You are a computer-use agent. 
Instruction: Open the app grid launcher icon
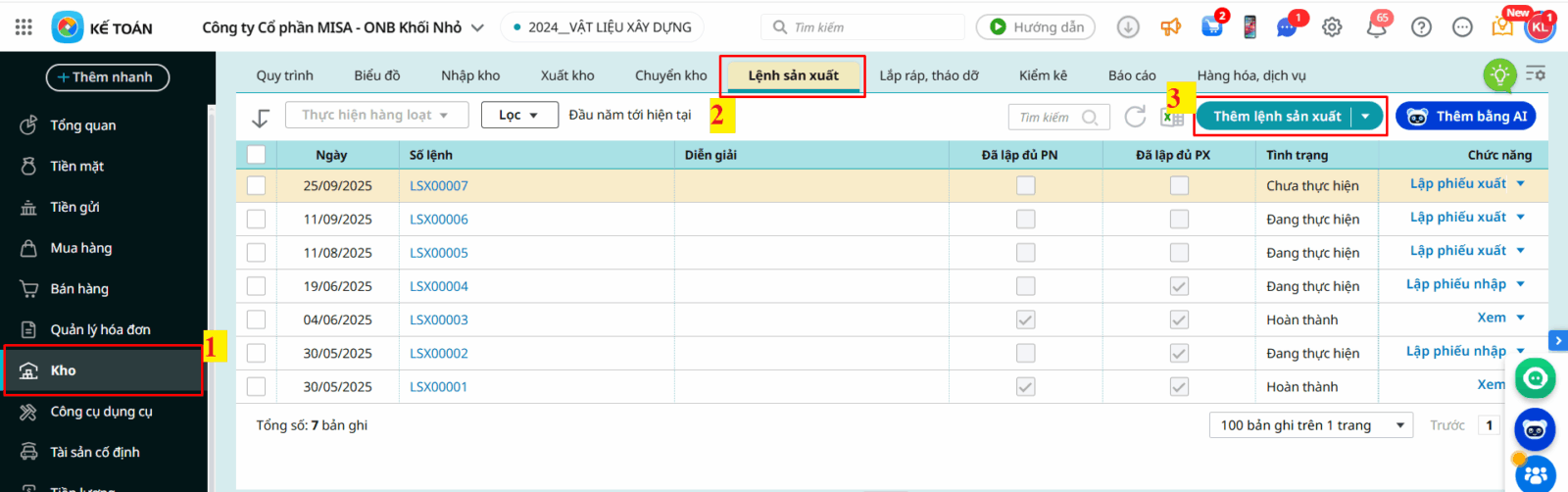coord(24,27)
